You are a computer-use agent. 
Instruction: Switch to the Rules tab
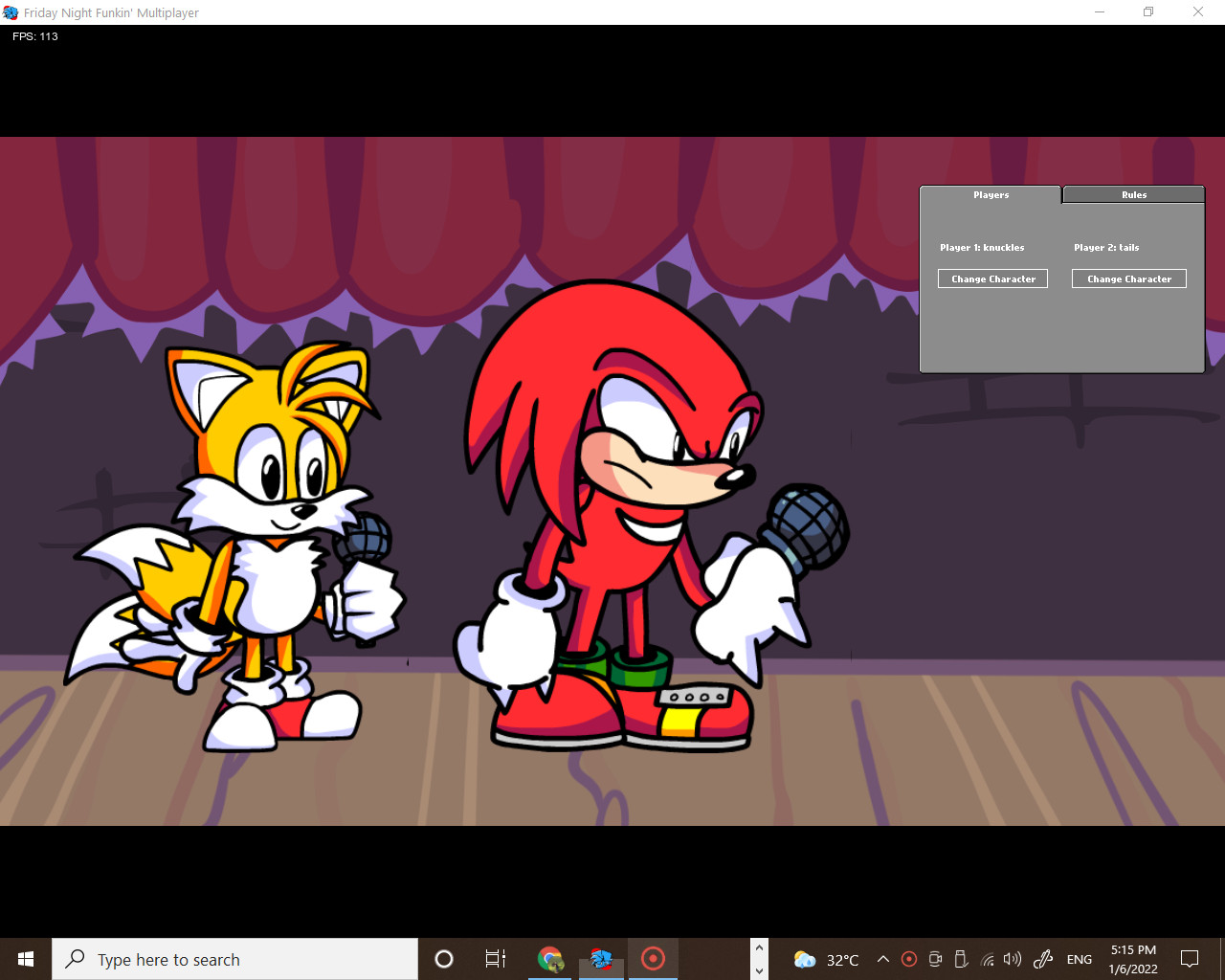tap(1133, 194)
